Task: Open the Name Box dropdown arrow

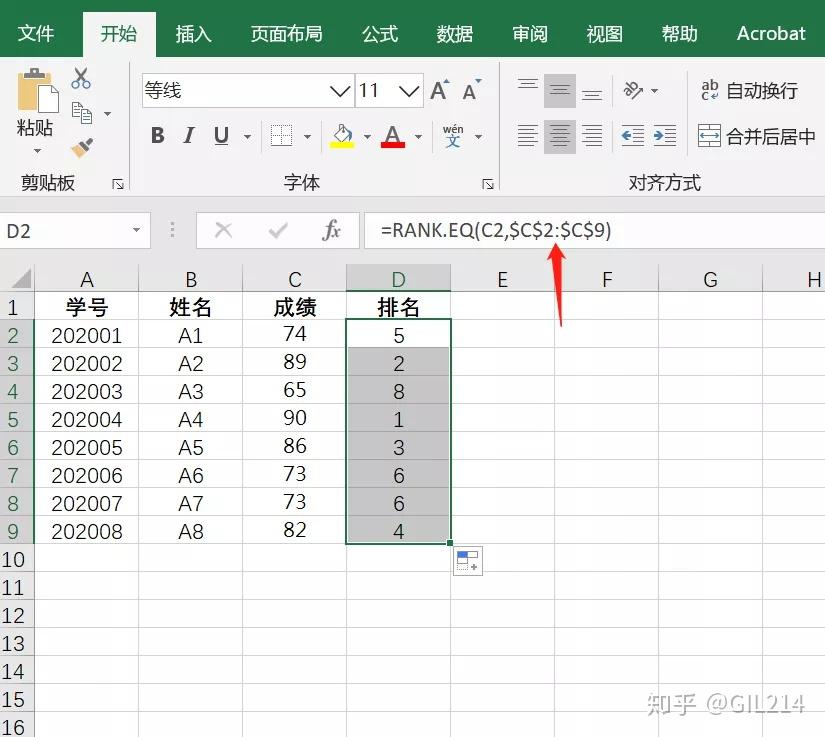Action: (x=135, y=230)
